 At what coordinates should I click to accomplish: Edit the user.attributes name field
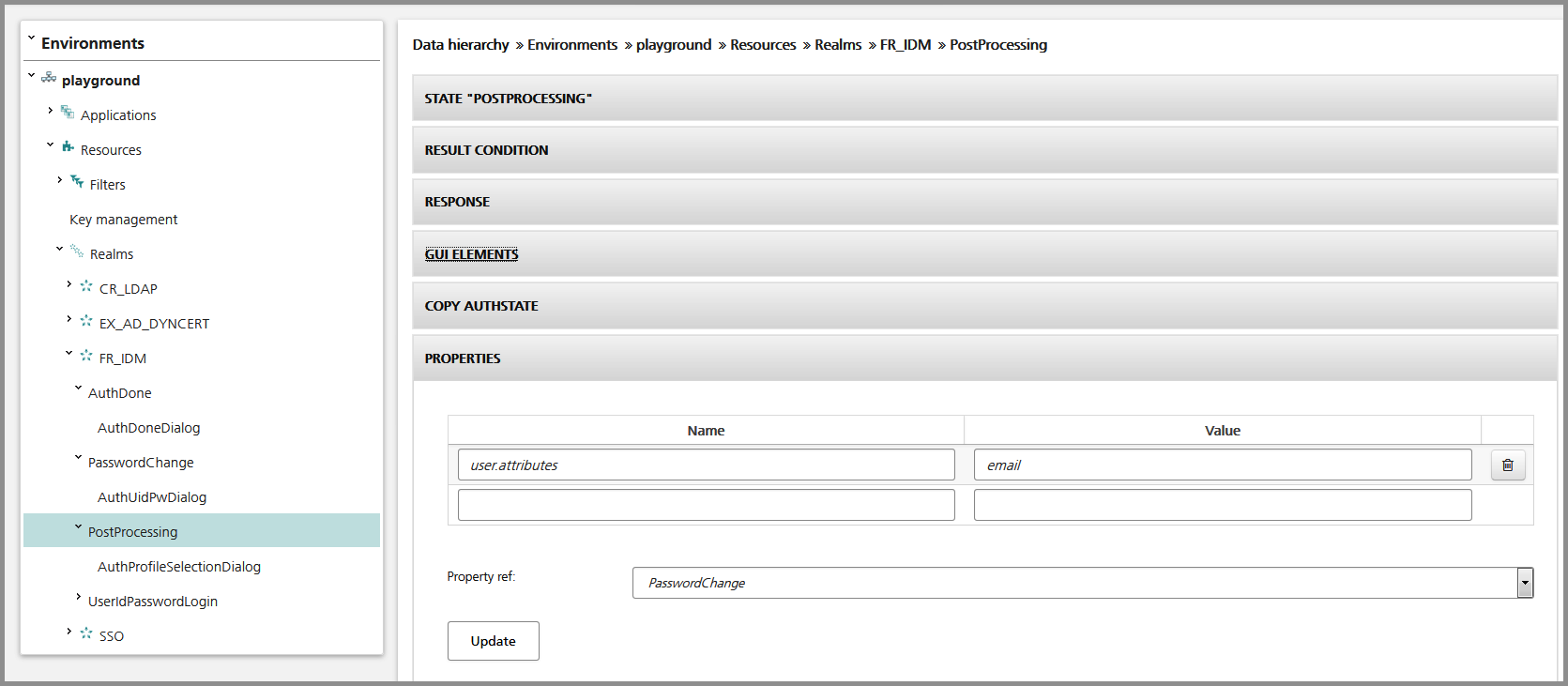tap(706, 465)
